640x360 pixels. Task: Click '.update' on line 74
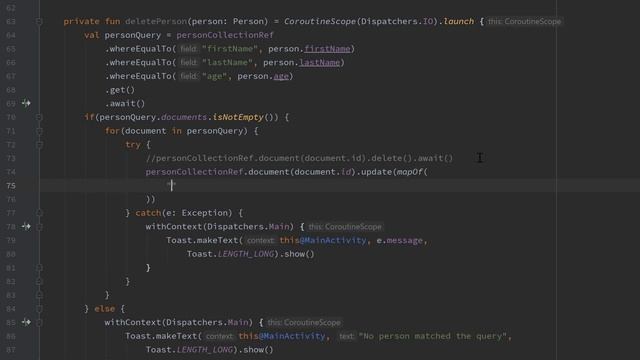coord(374,172)
